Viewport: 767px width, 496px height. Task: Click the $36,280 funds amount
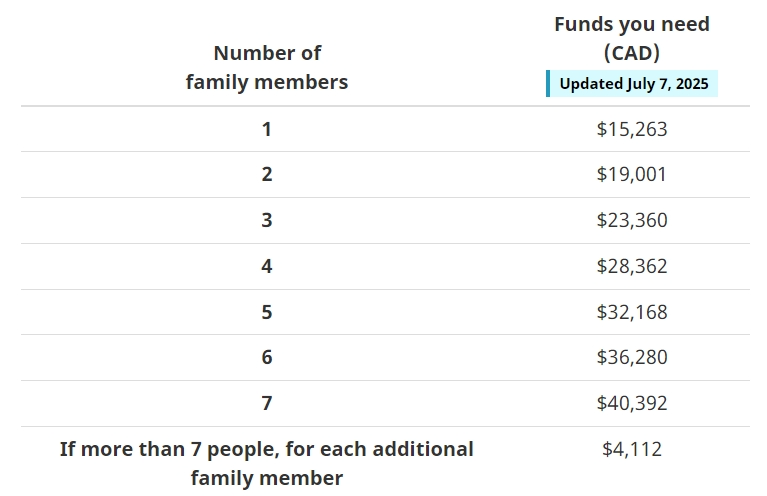(x=632, y=358)
